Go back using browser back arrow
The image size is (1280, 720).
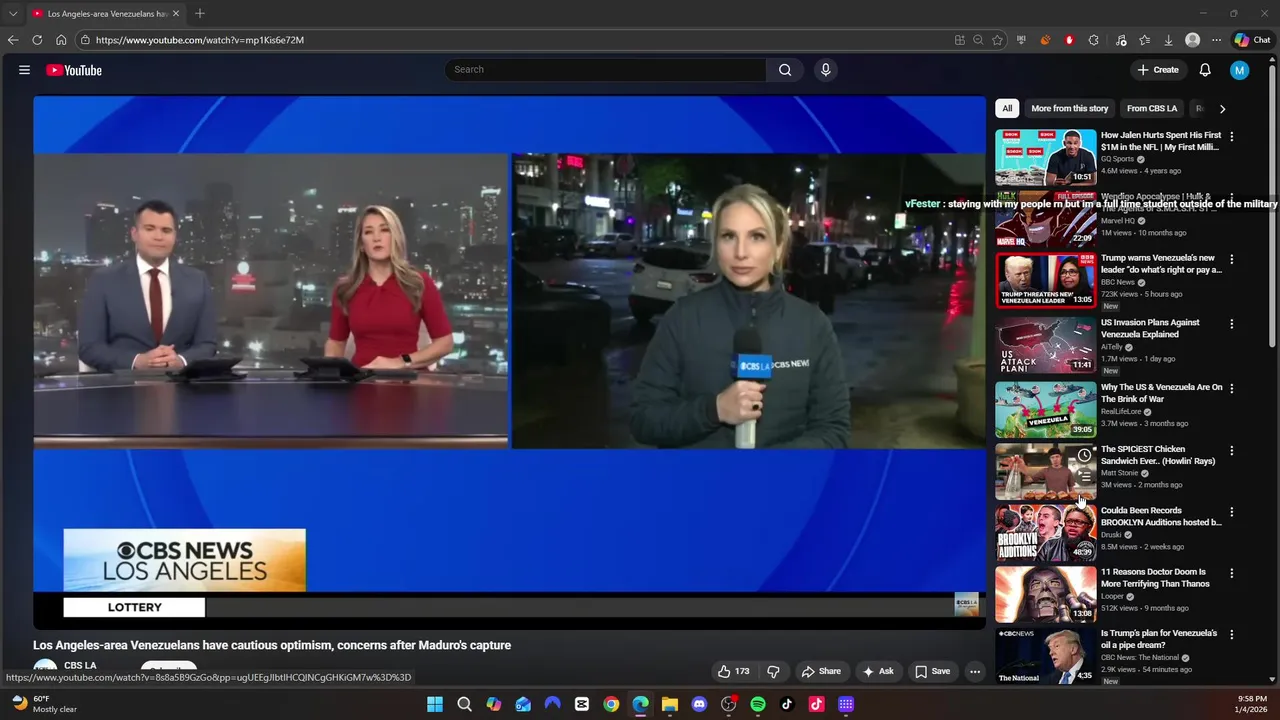pyautogui.click(x=13, y=40)
